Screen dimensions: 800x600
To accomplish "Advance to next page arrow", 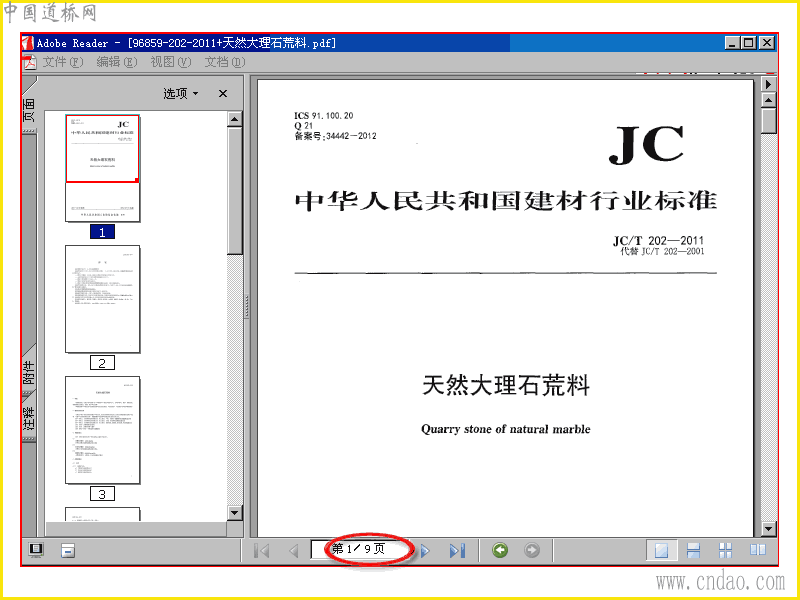I will pyautogui.click(x=425, y=551).
